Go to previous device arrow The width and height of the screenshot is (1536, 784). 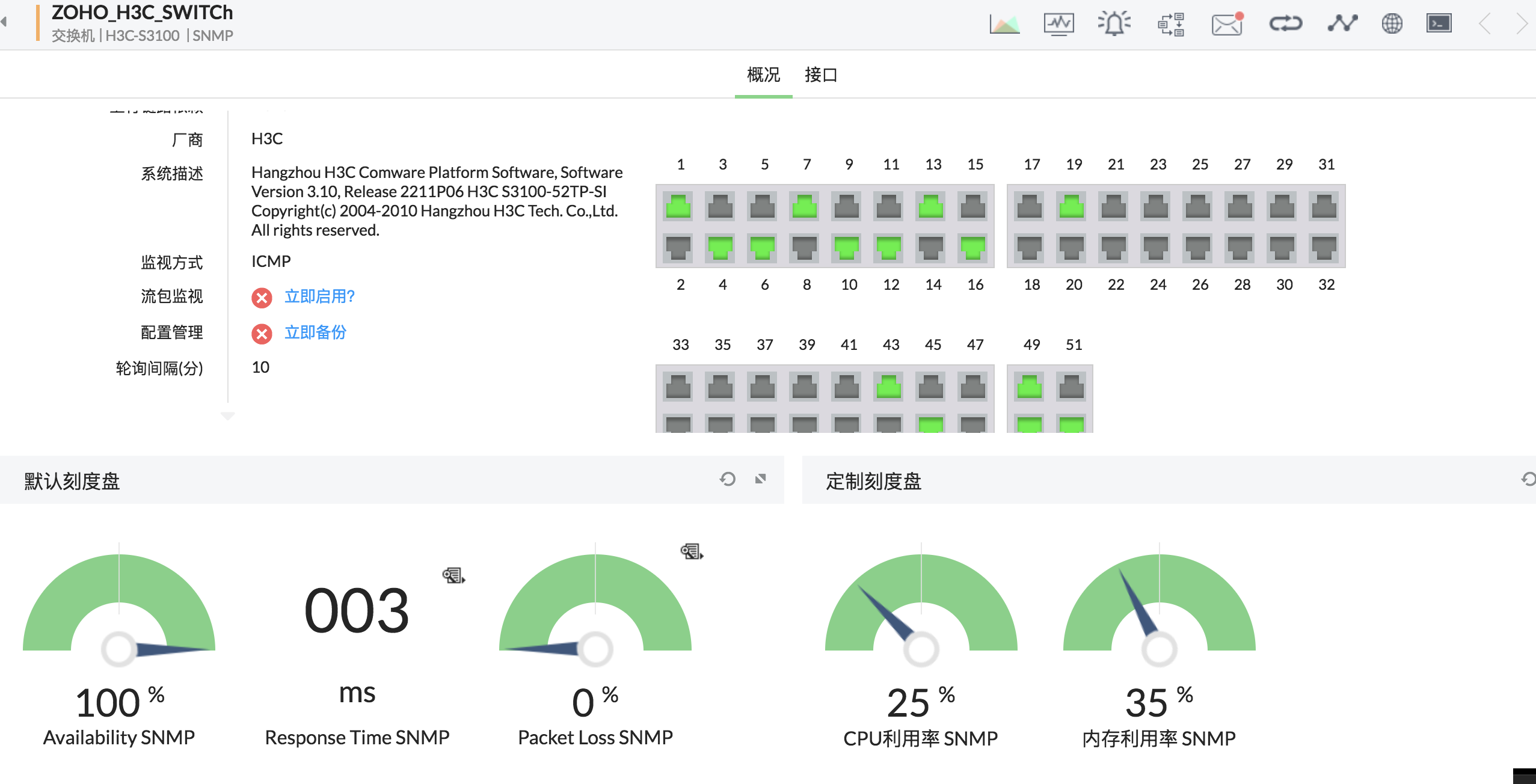coord(1485,24)
